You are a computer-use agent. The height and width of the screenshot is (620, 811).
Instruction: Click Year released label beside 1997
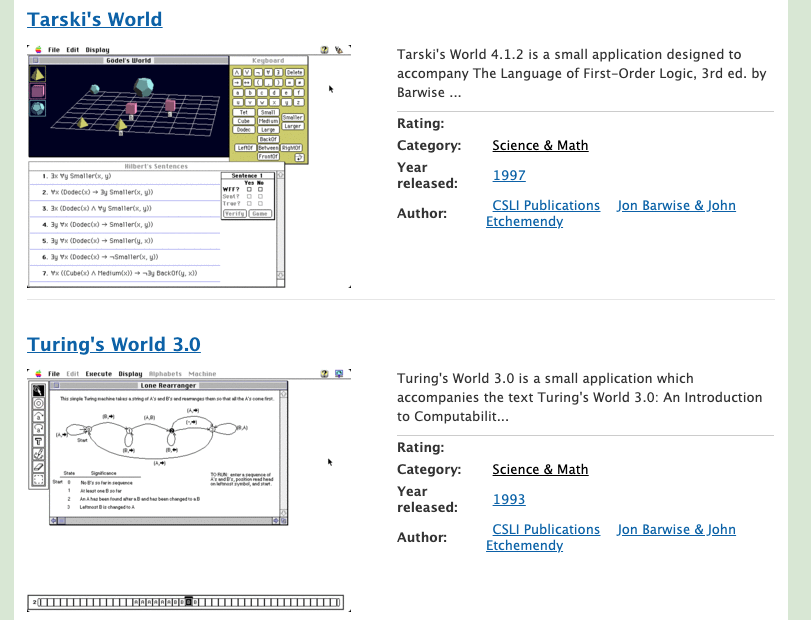tap(427, 175)
